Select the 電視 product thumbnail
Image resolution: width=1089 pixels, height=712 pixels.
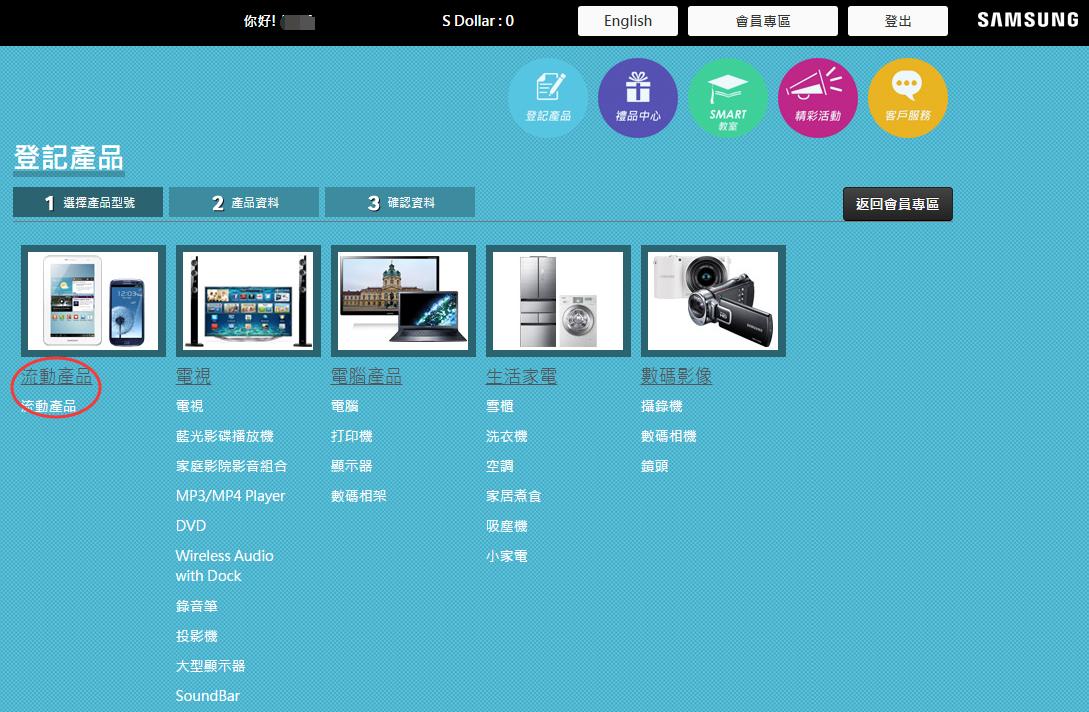tap(247, 300)
